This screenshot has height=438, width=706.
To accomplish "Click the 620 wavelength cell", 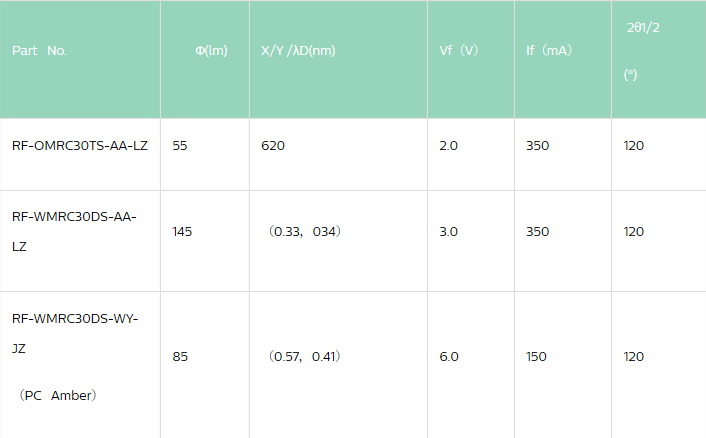I will 273,146.
